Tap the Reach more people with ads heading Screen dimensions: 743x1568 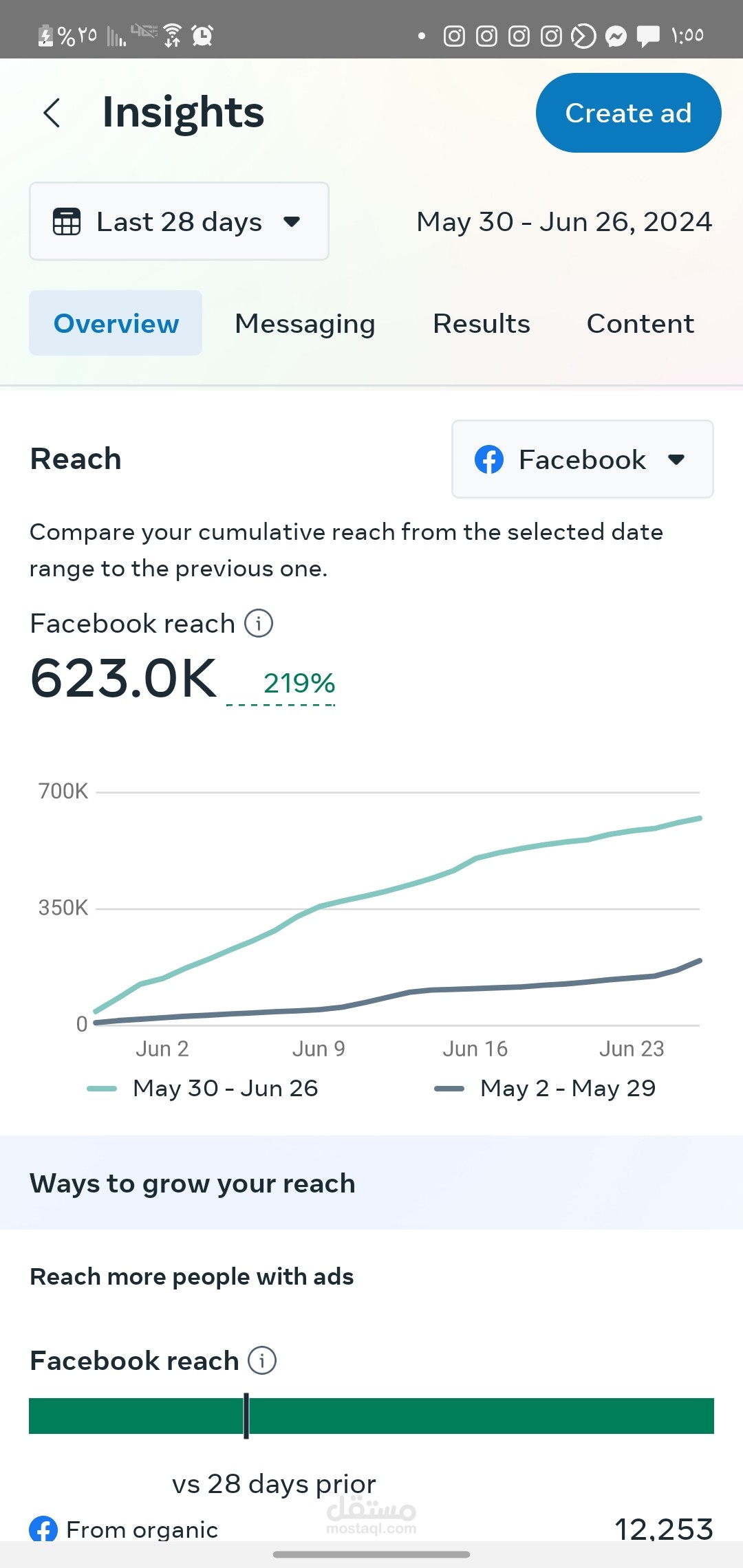[x=192, y=1276]
